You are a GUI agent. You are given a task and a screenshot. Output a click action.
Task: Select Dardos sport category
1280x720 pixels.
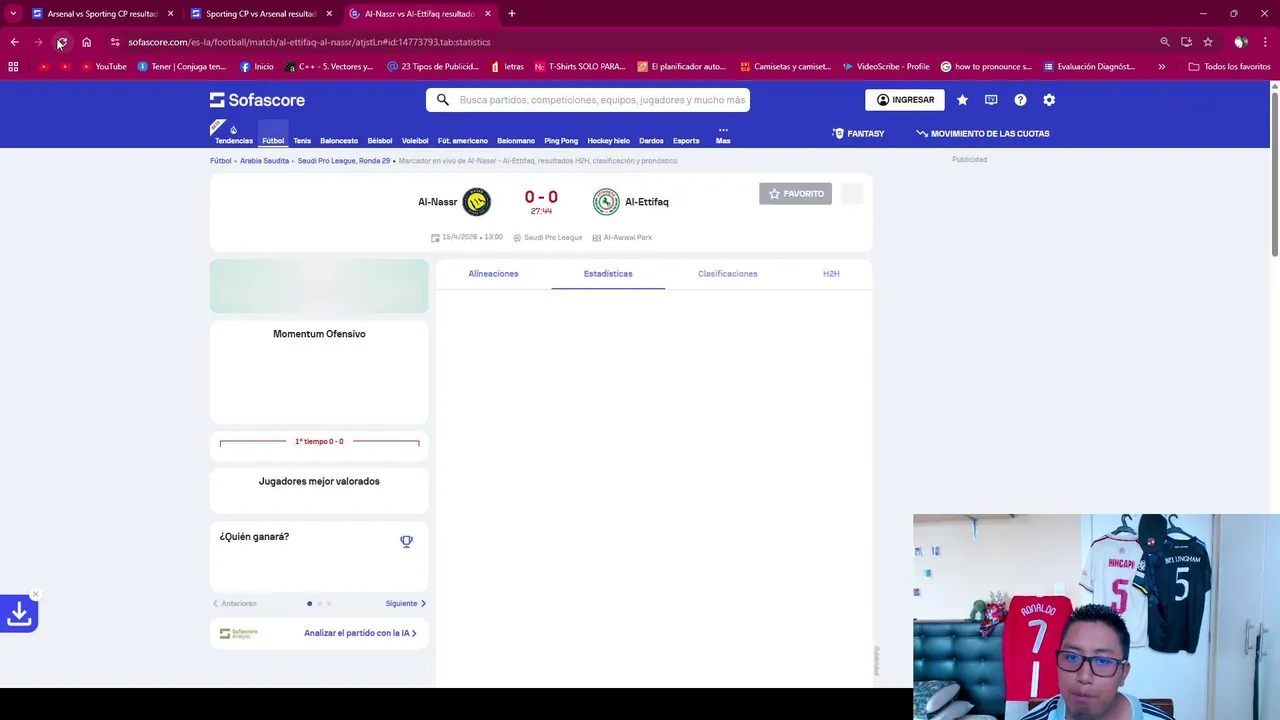point(651,141)
